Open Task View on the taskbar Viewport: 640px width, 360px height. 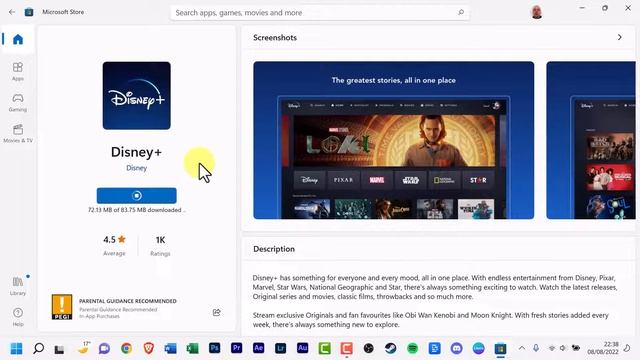[60, 349]
